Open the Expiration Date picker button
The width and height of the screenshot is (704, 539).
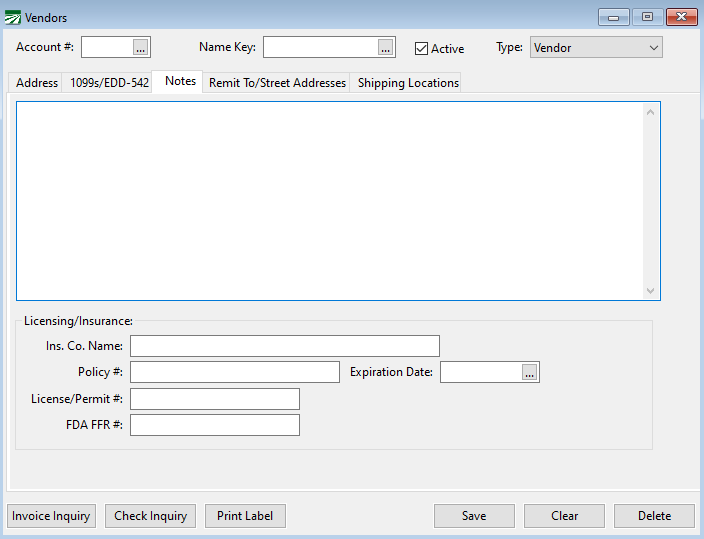(x=530, y=372)
